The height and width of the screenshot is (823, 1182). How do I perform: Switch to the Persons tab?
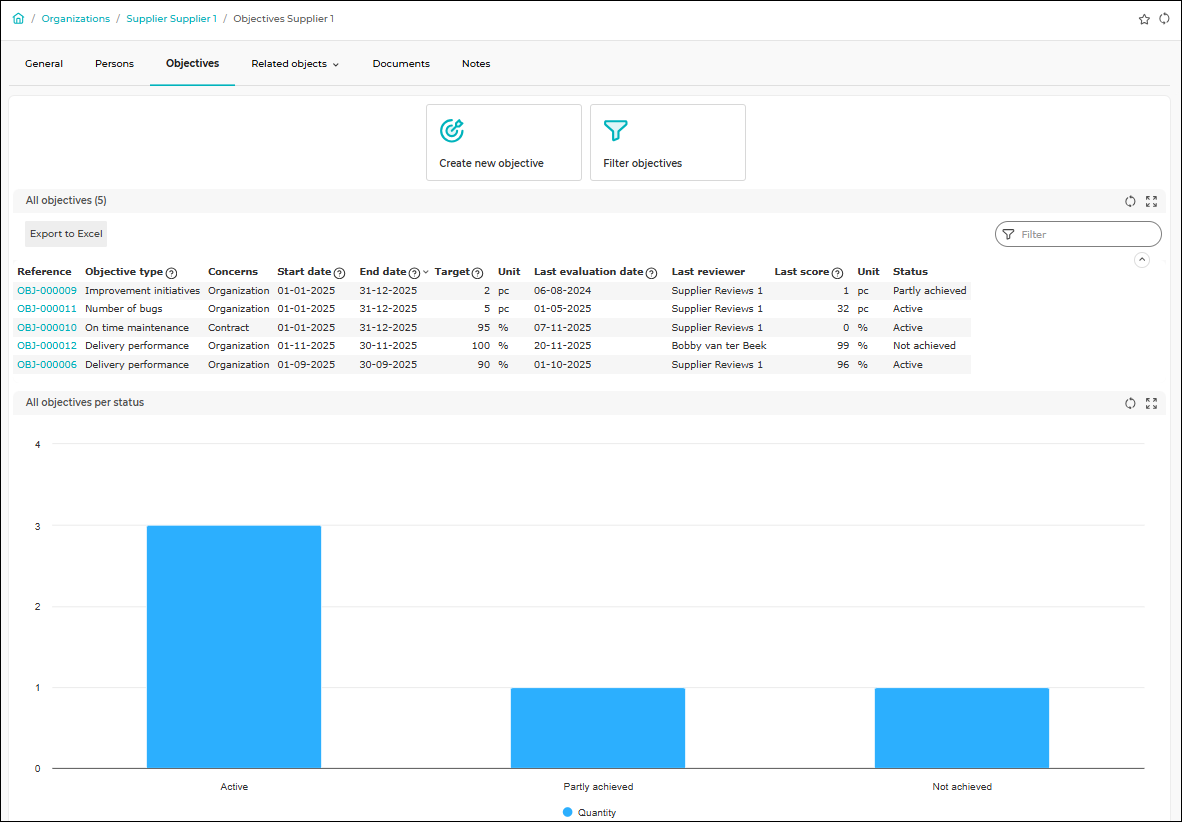pos(115,64)
